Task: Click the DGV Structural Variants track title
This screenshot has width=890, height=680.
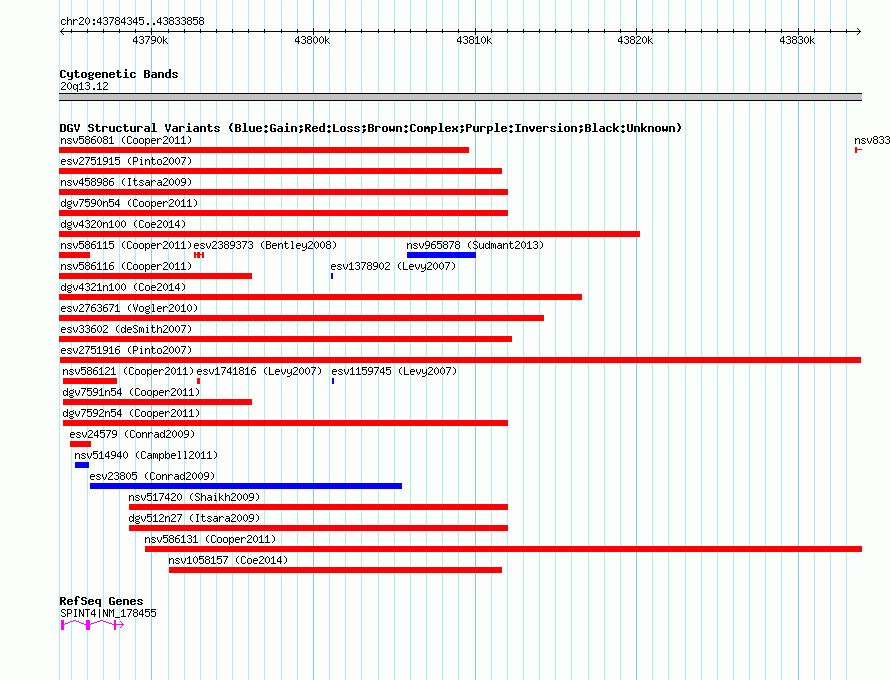Action: [370, 128]
